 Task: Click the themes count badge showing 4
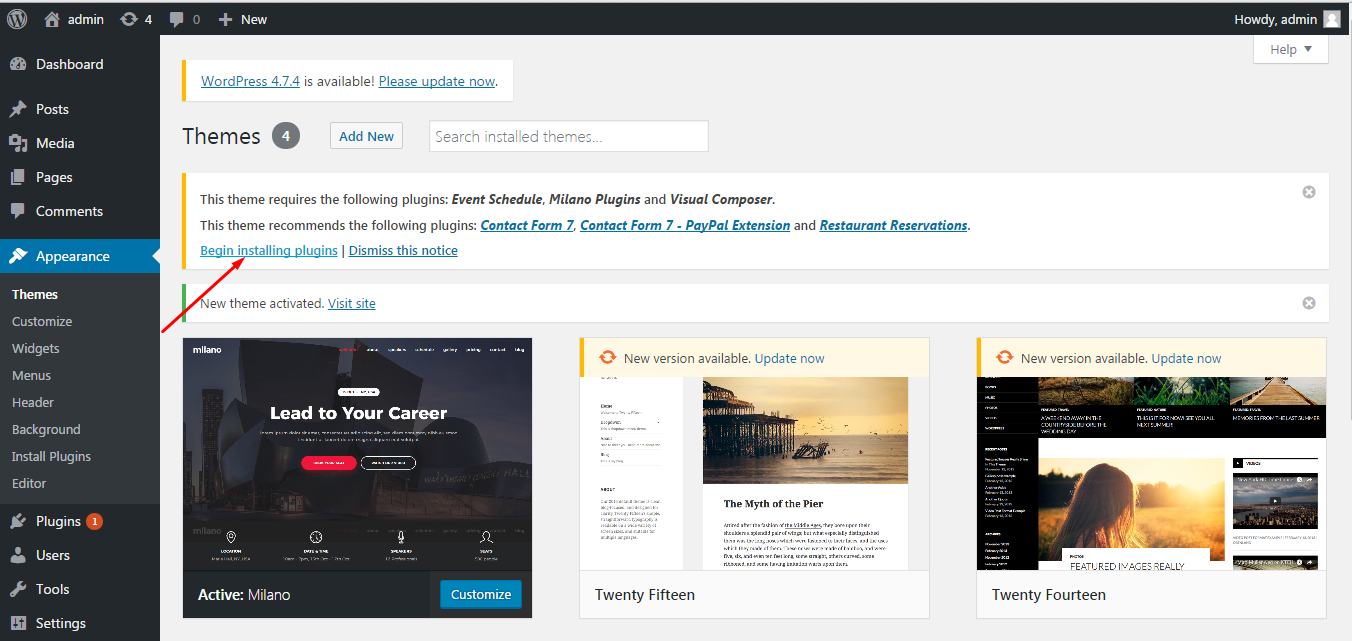pyautogui.click(x=286, y=136)
